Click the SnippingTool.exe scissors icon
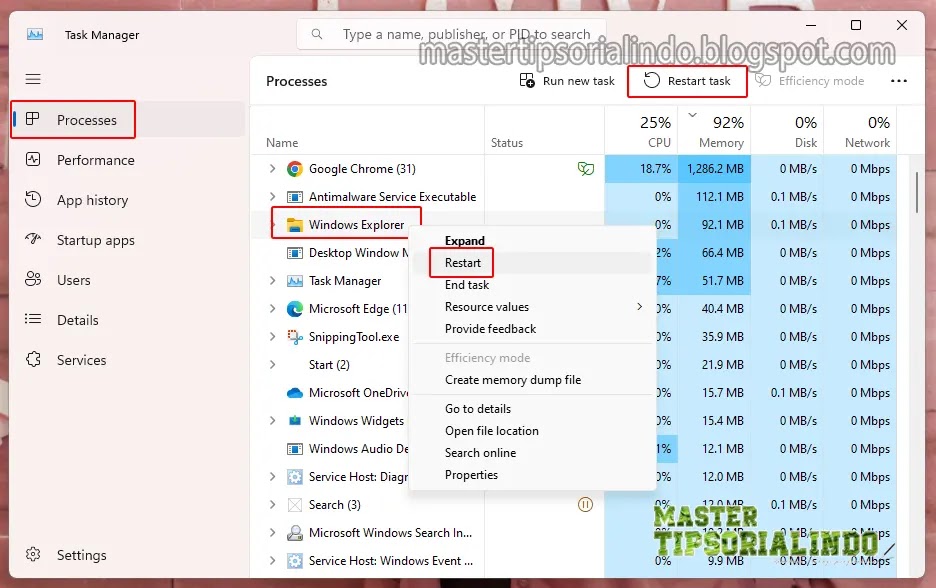 click(294, 337)
